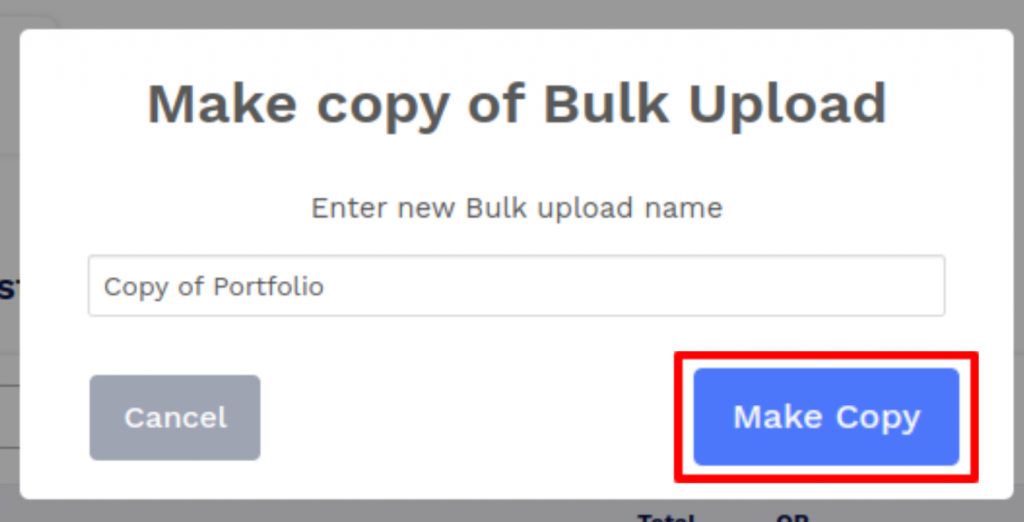Viewport: 1024px width, 522px height.
Task: Click the 'Copy of Portfolio' text in field
Action: (x=214, y=287)
